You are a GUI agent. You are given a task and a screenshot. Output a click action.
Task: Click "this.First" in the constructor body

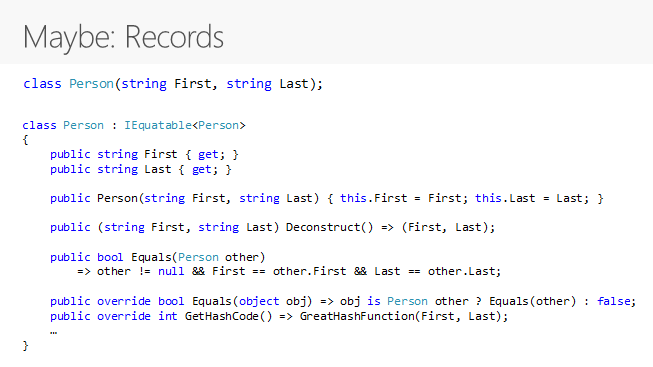374,198
